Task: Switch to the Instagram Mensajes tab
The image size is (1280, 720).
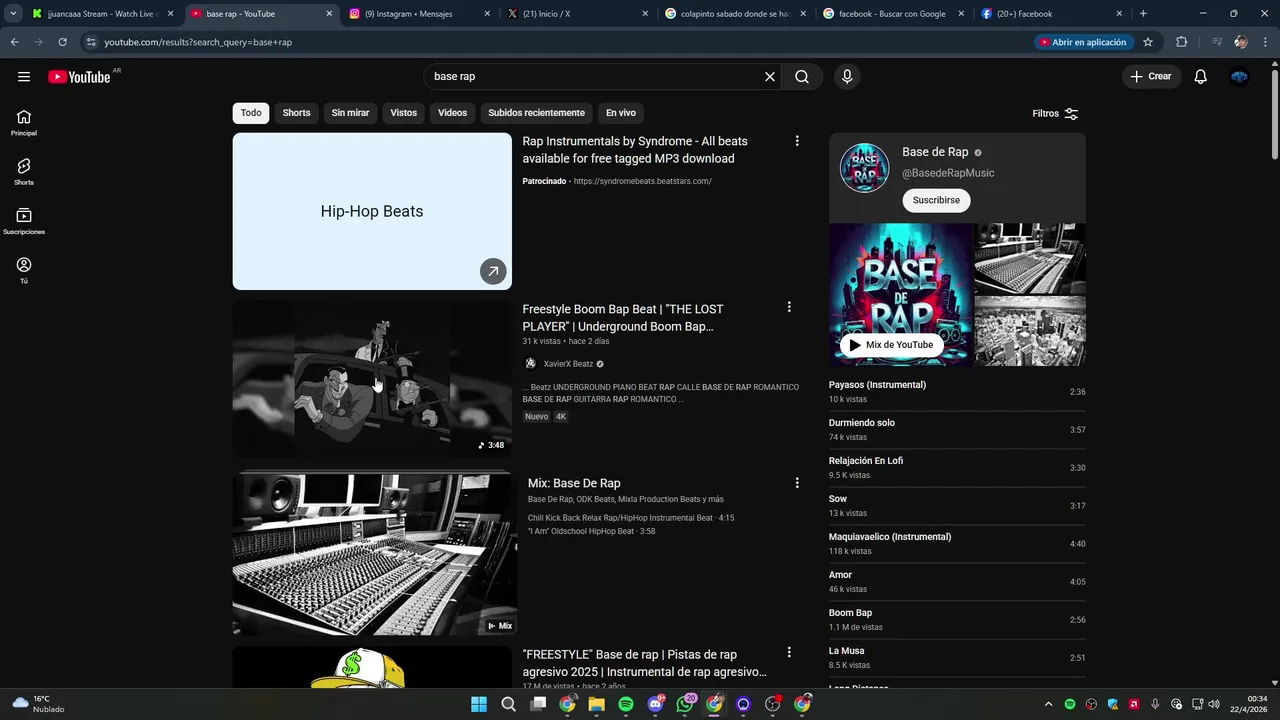Action: (x=421, y=14)
